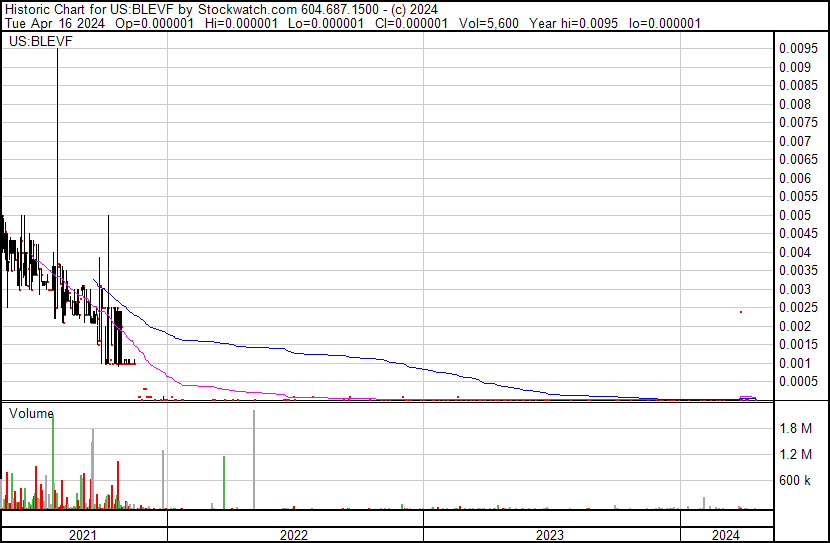Screen dimensions: 830x543
Task: Select the 0.0055 price axis label
Action: point(798,196)
